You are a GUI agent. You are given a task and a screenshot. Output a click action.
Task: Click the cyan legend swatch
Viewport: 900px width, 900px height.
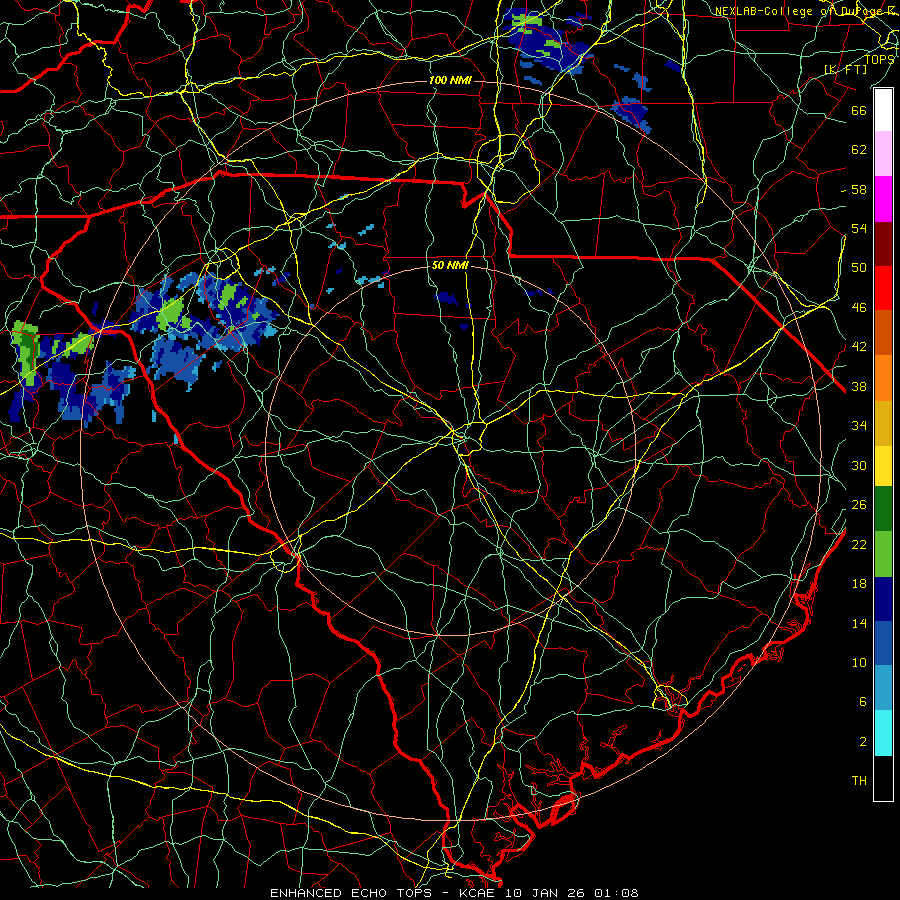tap(883, 733)
